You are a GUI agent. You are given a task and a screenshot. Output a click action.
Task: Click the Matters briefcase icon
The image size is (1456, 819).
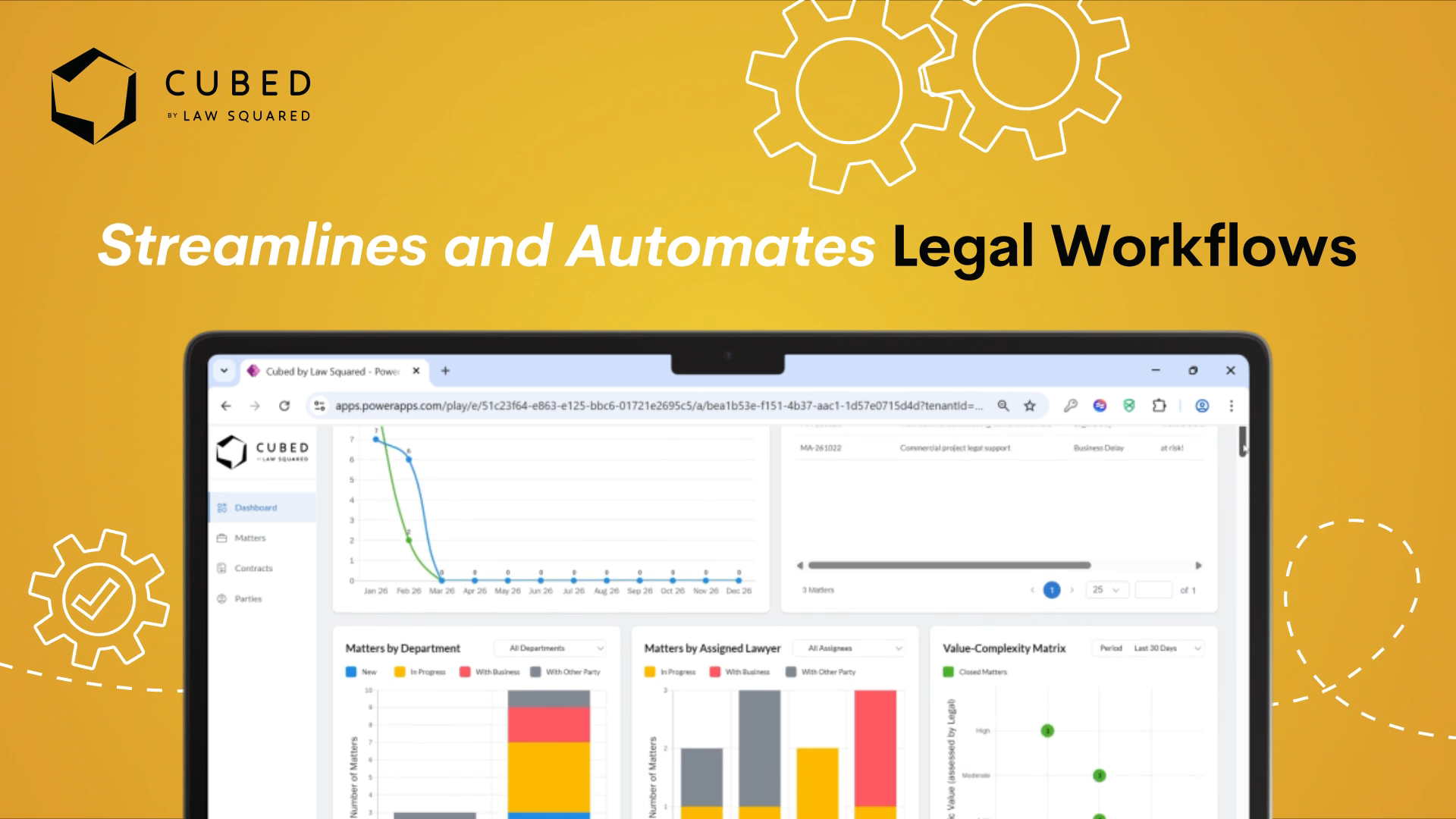pyautogui.click(x=222, y=538)
